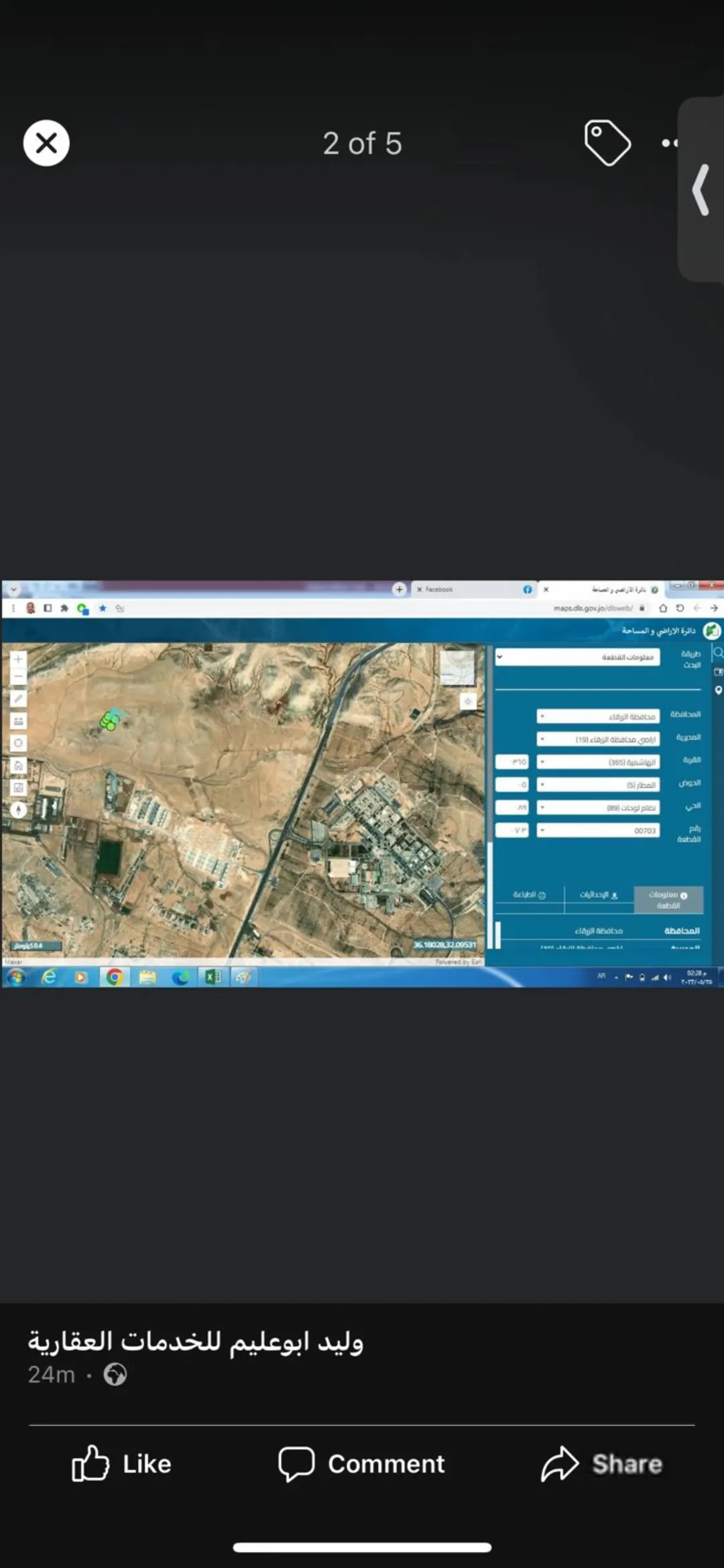Click the map home extent icon
The height and width of the screenshot is (1568, 724).
(18, 765)
